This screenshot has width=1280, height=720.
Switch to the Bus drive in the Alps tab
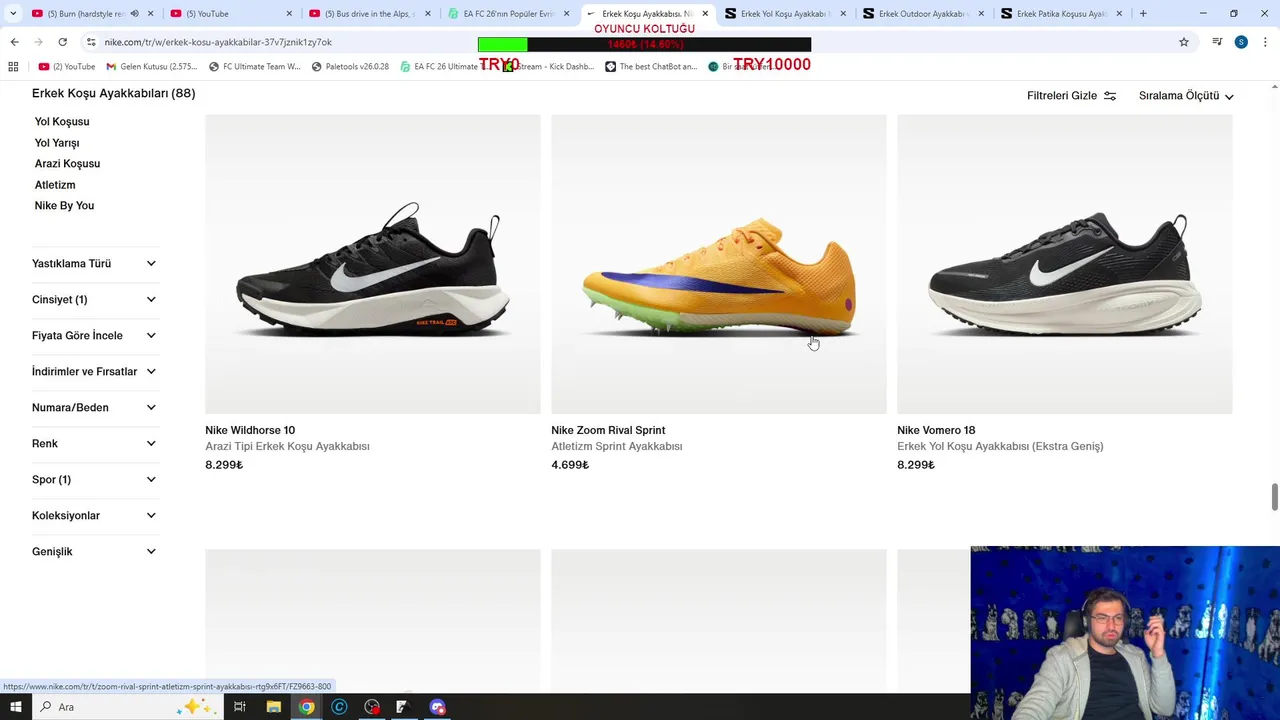(x=369, y=14)
